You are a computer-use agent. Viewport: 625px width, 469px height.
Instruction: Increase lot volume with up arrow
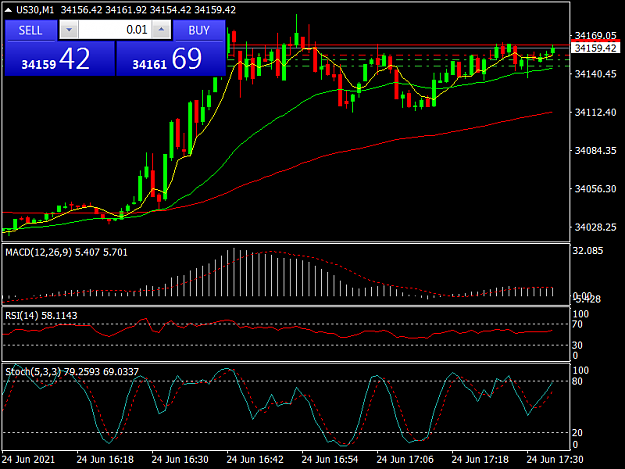pyautogui.click(x=161, y=30)
